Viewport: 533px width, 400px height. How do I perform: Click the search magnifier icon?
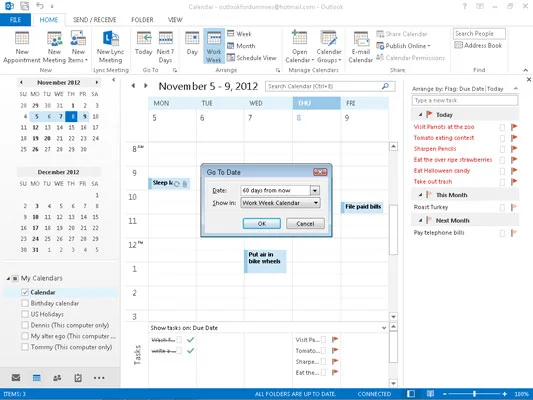[385, 86]
